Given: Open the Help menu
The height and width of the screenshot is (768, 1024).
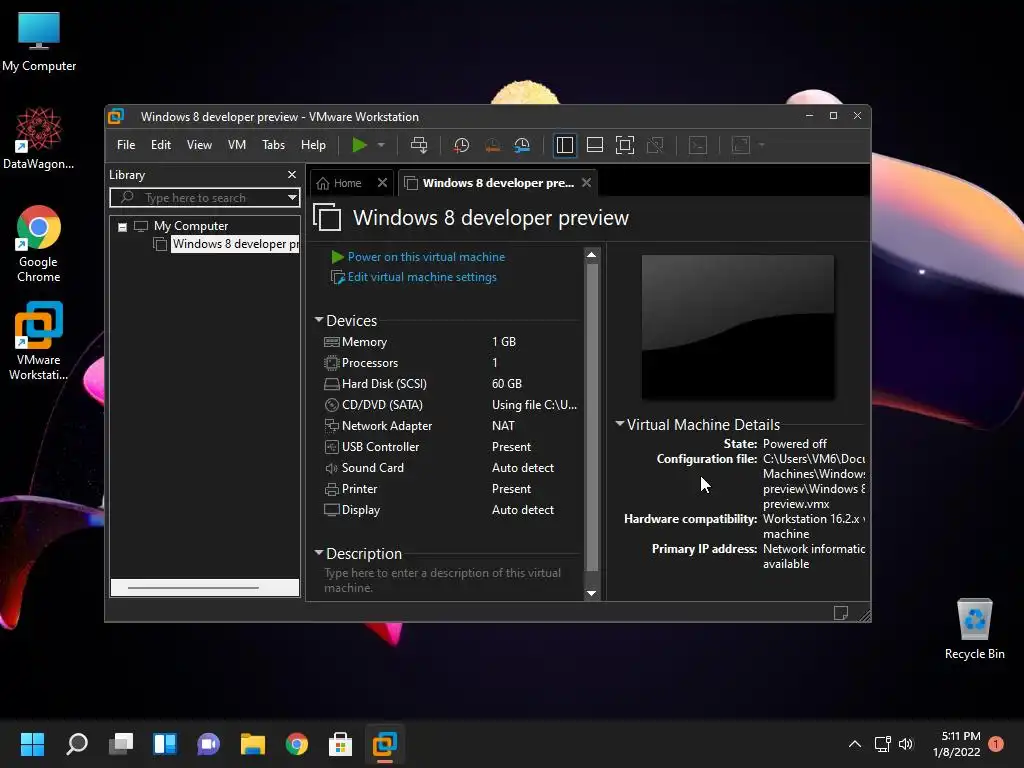Looking at the screenshot, I should (x=313, y=145).
